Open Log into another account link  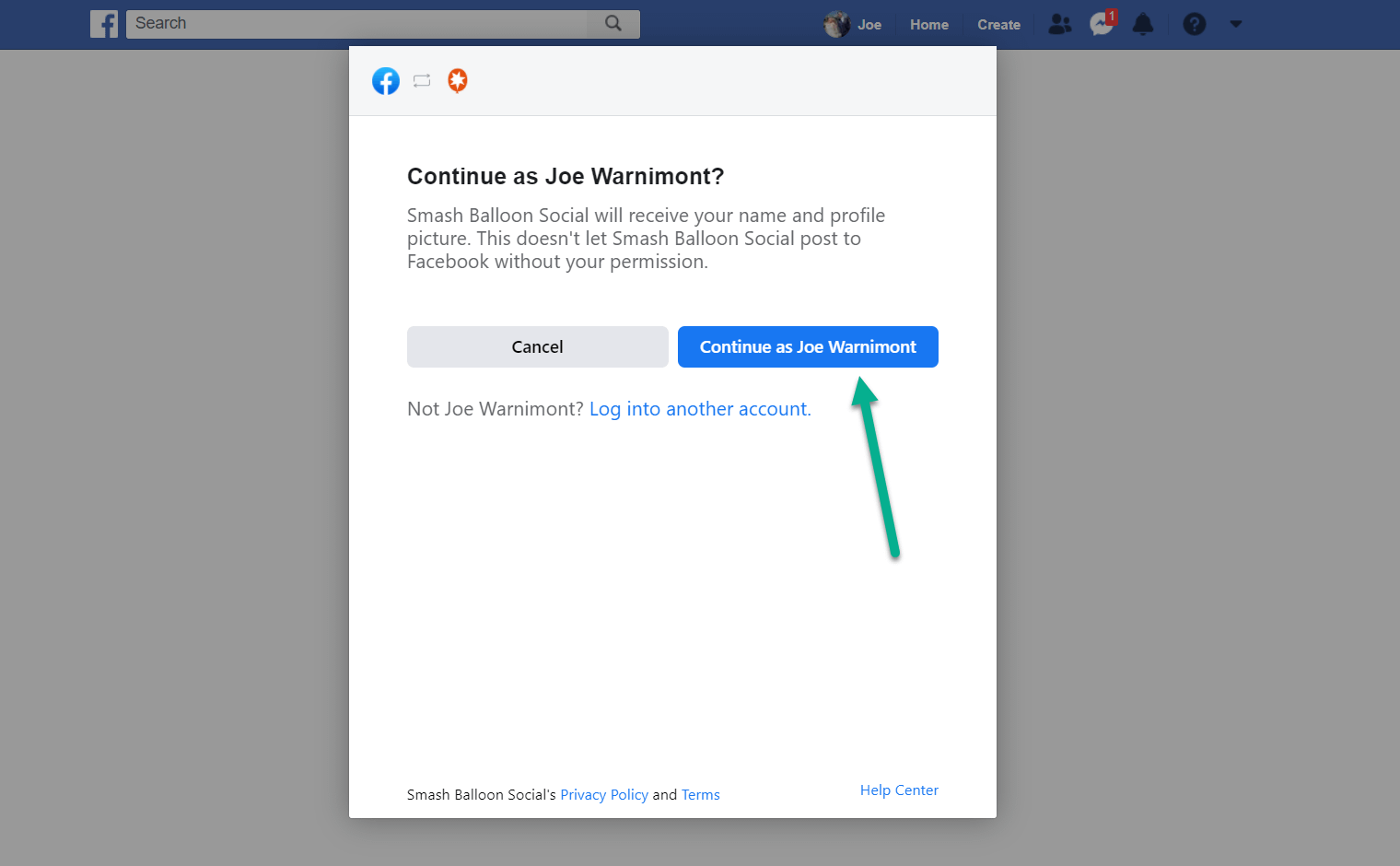tap(700, 408)
